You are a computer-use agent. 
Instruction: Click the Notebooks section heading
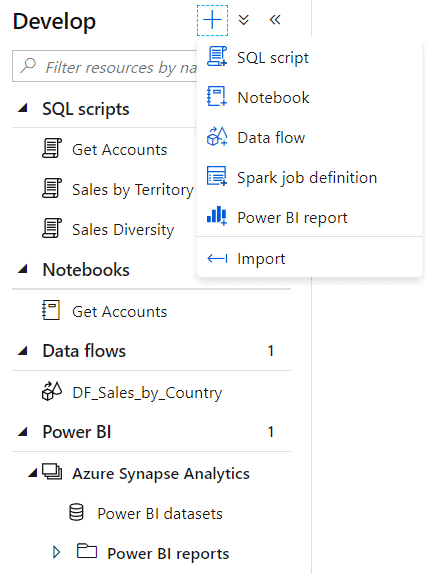pyautogui.click(x=86, y=270)
